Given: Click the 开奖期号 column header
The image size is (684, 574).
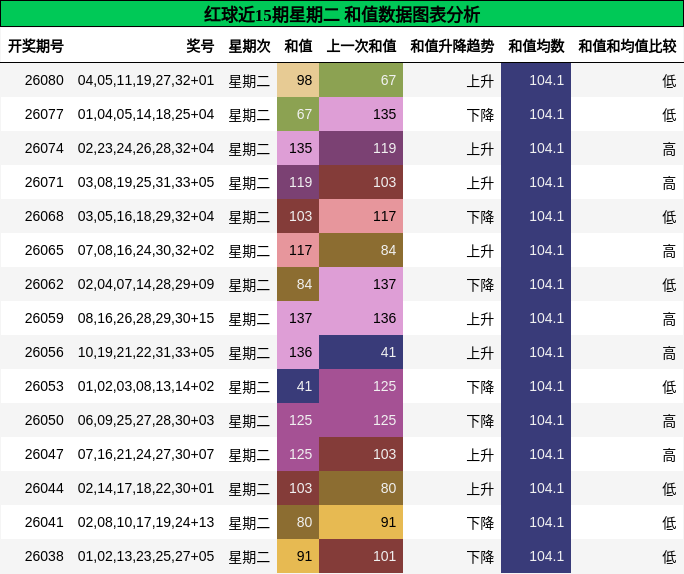Looking at the screenshot, I should (x=36, y=46).
